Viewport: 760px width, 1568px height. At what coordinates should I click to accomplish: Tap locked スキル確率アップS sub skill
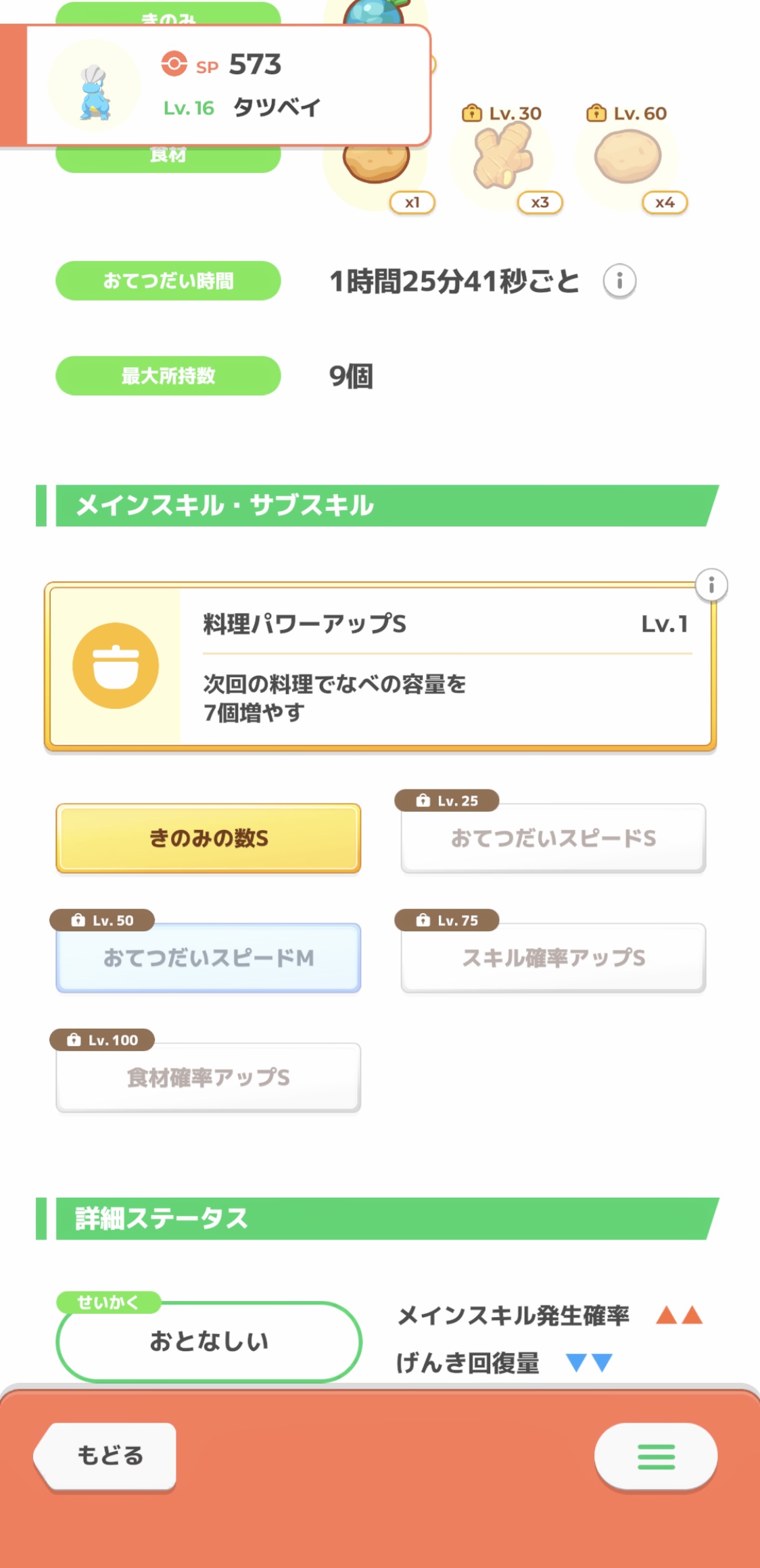click(553, 958)
